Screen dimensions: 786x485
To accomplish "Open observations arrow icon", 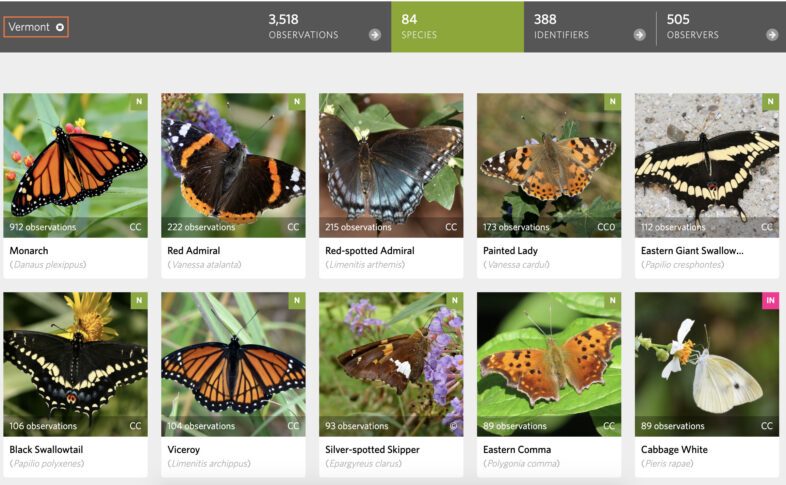I will coord(375,35).
